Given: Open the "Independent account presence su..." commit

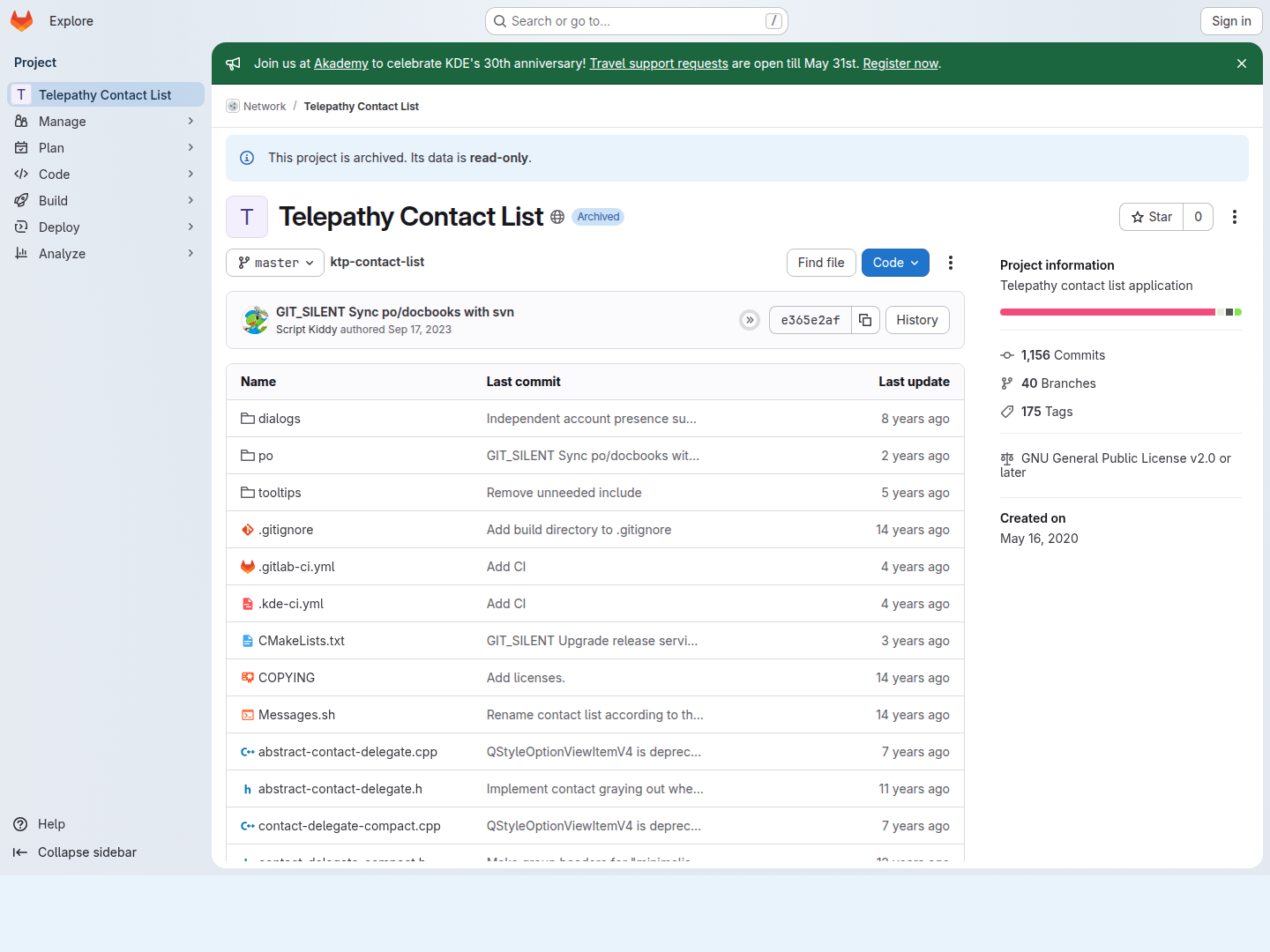Looking at the screenshot, I should tap(592, 419).
